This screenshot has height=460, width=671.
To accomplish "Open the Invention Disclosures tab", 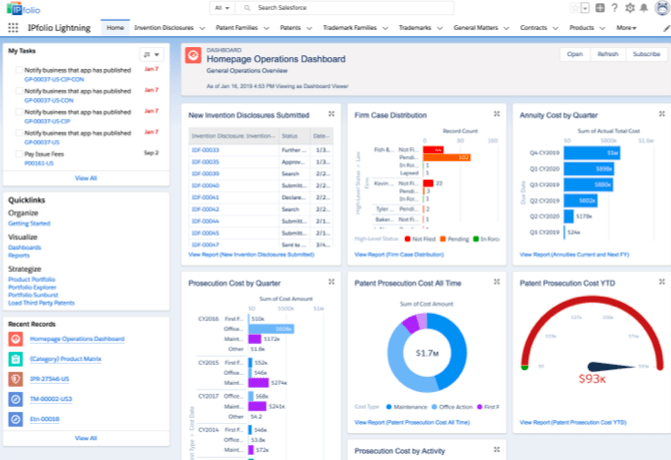I will [x=164, y=28].
